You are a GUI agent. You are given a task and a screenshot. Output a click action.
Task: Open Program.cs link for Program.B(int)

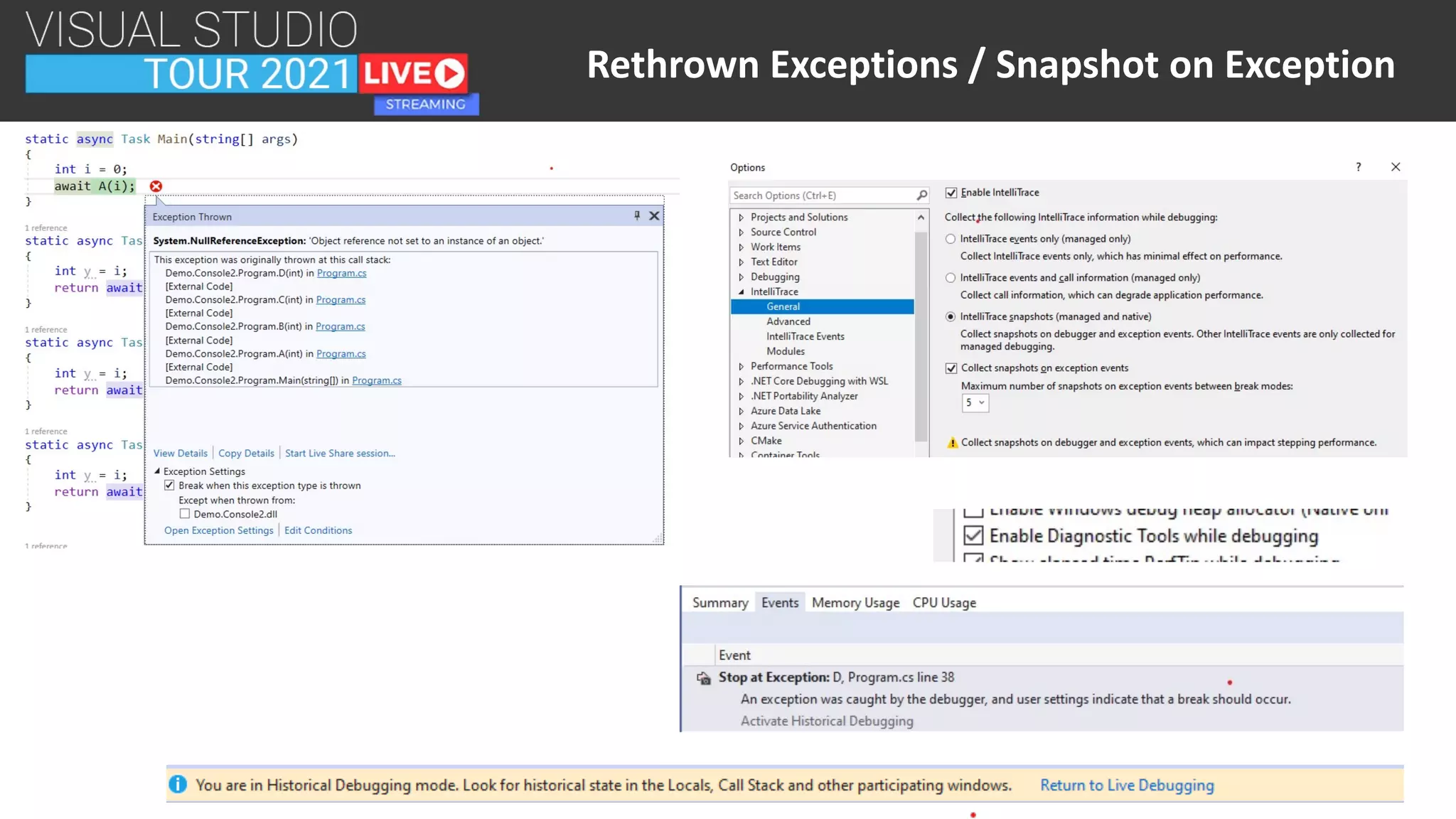pyautogui.click(x=341, y=327)
